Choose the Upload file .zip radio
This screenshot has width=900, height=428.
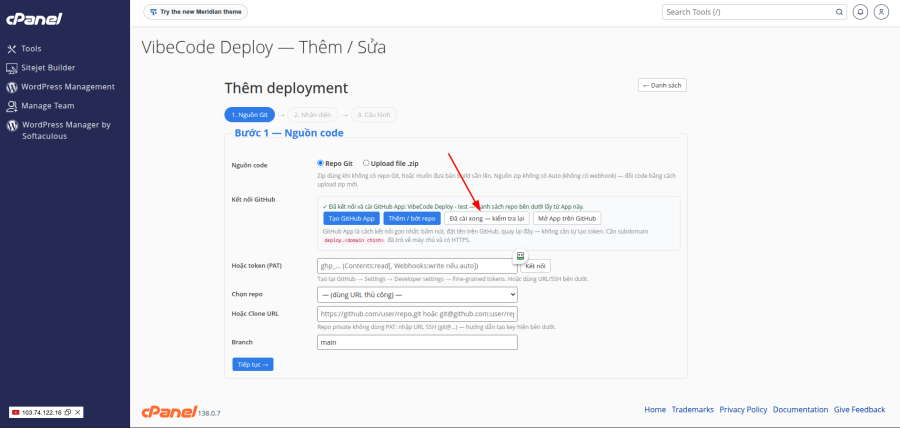pyautogui.click(x=366, y=163)
